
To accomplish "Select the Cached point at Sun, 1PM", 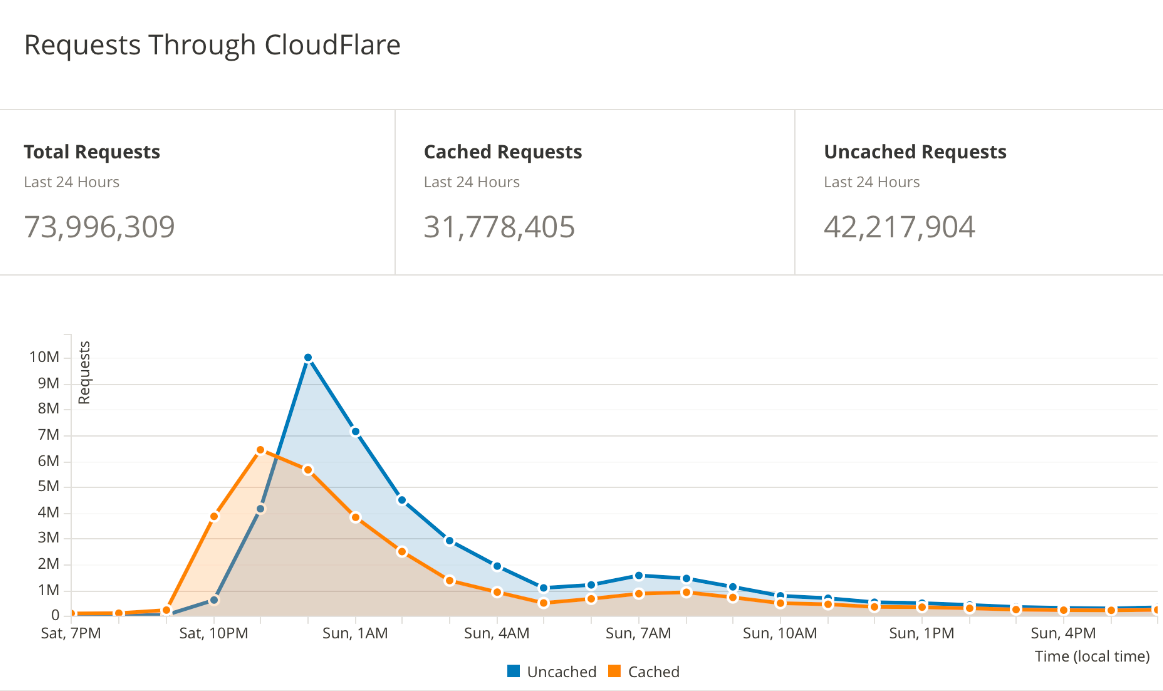I will (922, 607).
